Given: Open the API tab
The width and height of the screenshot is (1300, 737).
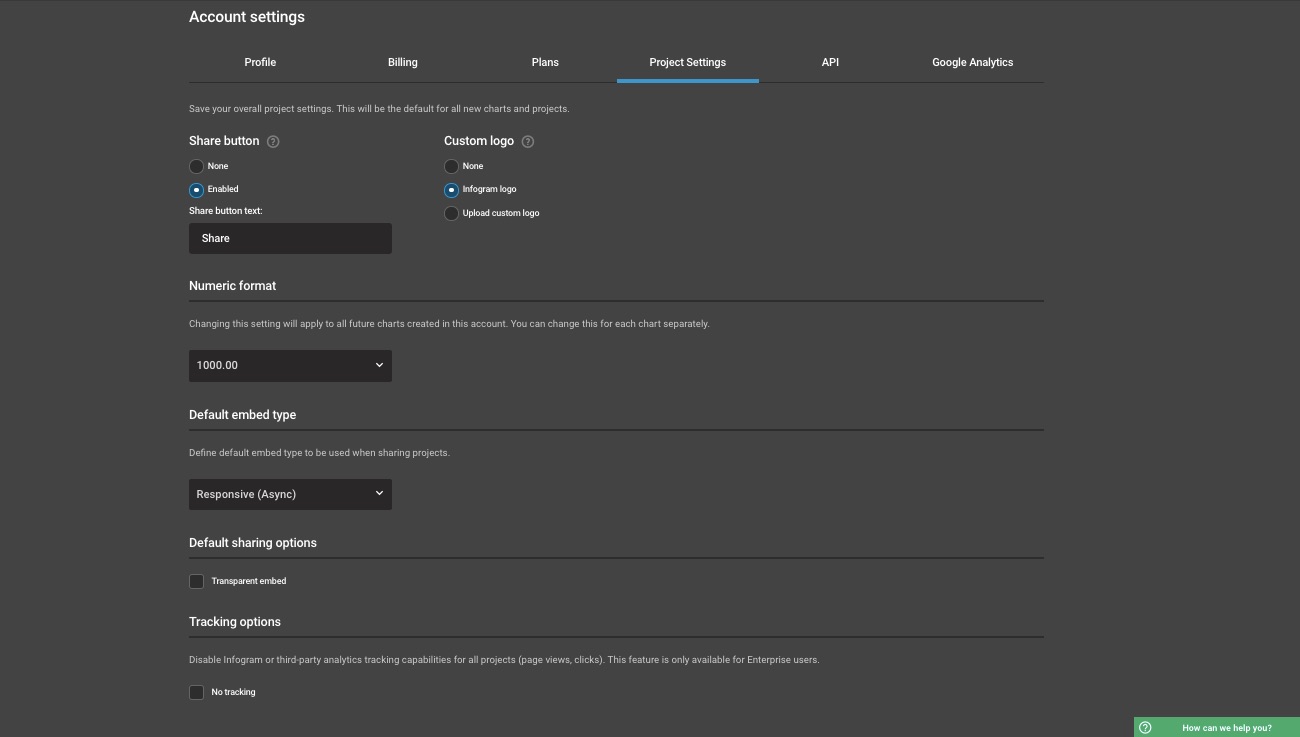Looking at the screenshot, I should (830, 62).
